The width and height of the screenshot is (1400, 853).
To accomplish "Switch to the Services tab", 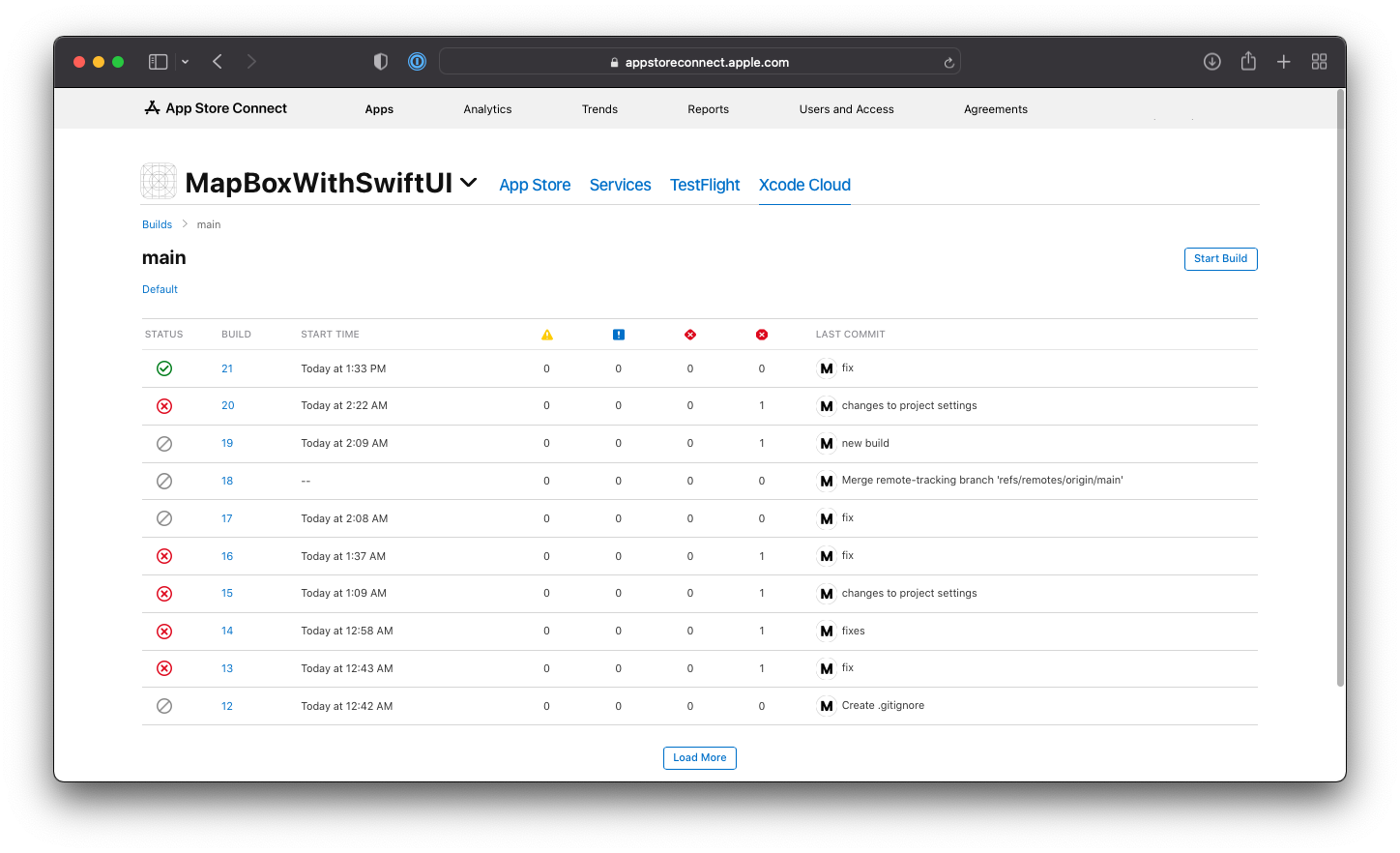I will tap(620, 185).
